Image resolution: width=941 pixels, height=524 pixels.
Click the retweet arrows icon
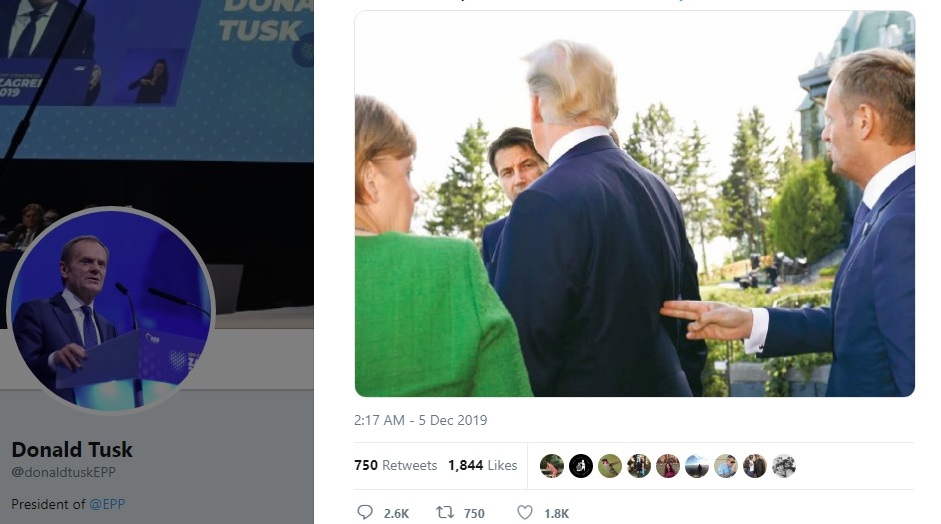[x=445, y=512]
